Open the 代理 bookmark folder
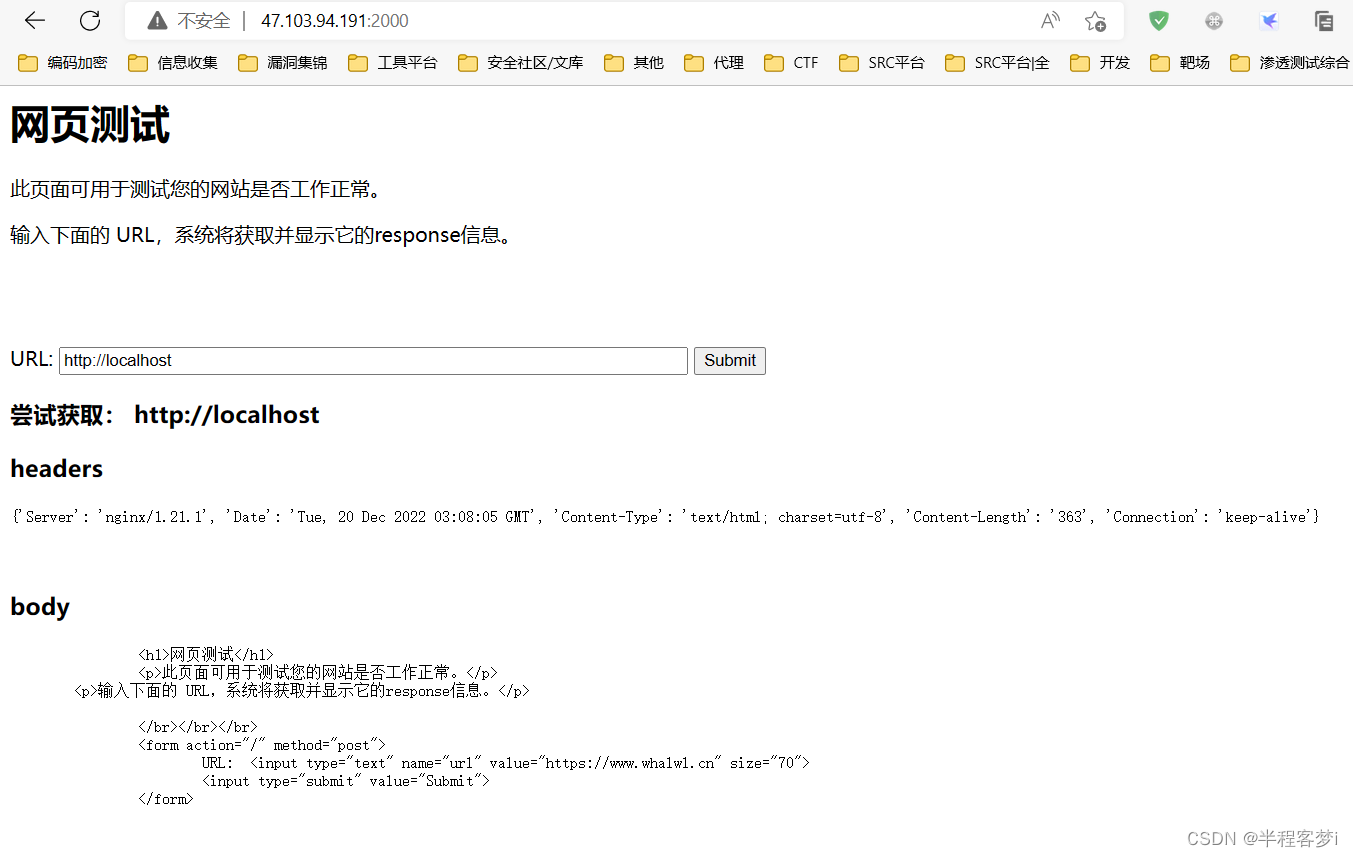Viewport: 1353px width, 857px height. click(x=714, y=63)
